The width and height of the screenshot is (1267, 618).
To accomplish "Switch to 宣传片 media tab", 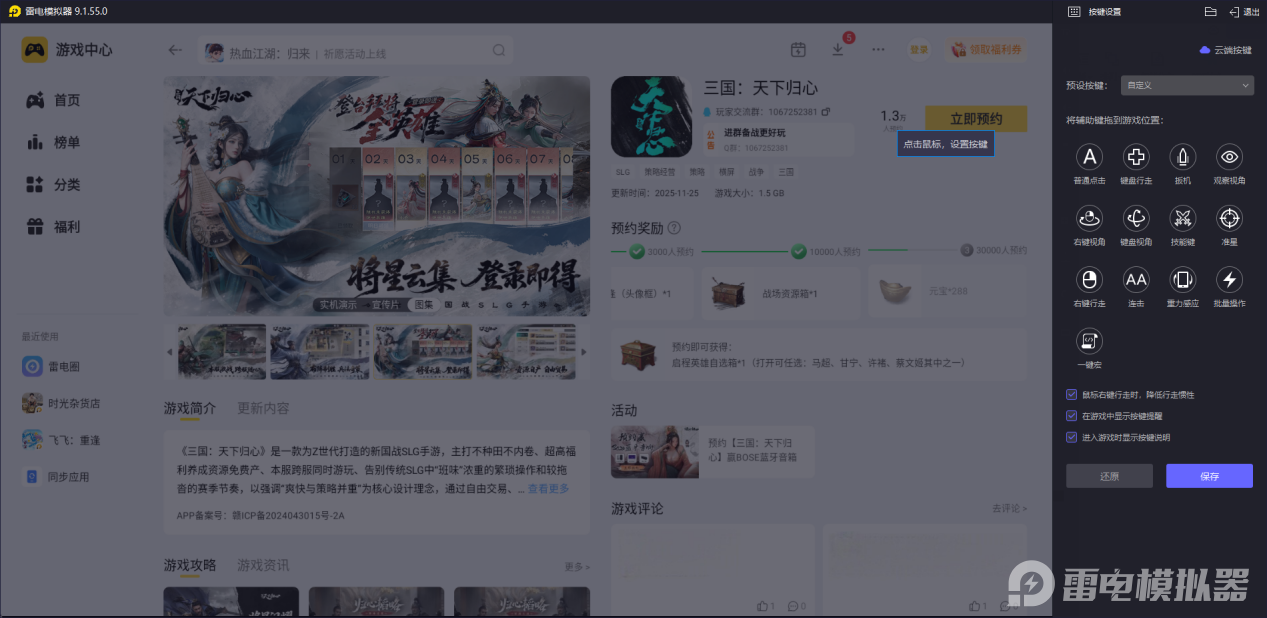I will pos(385,305).
